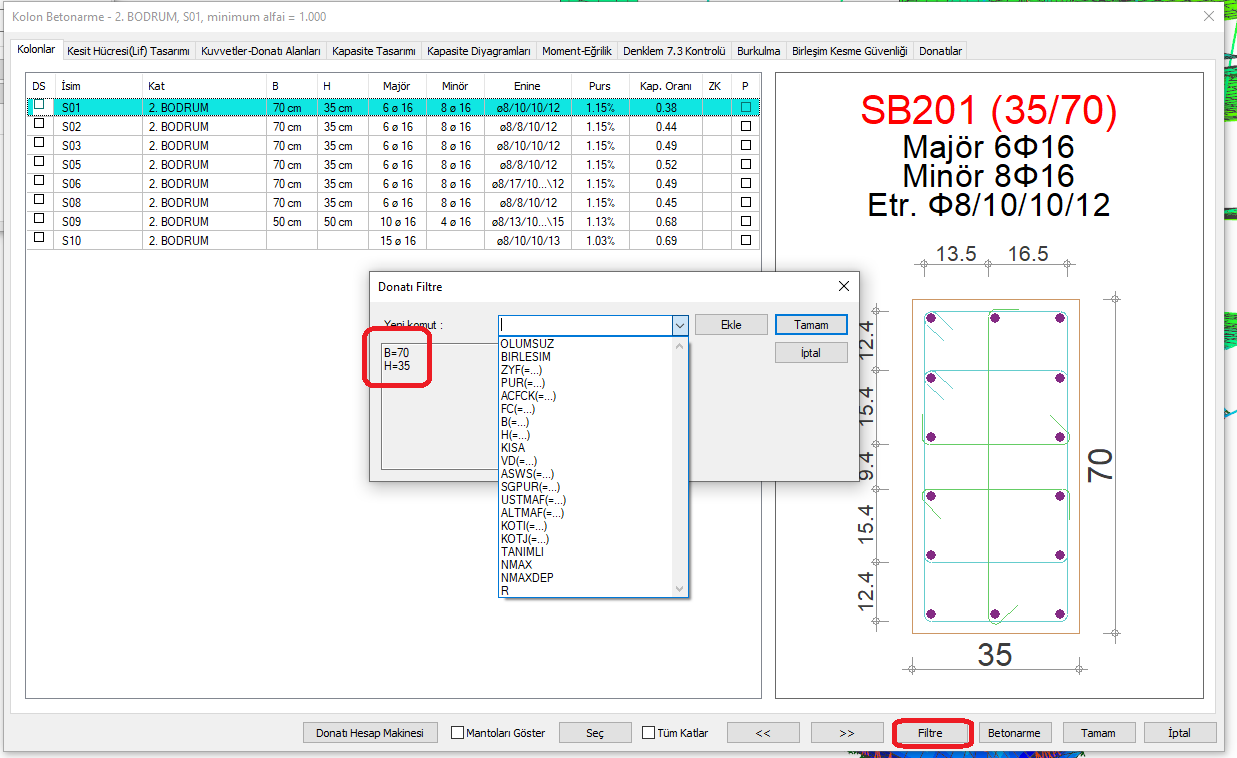This screenshot has height=758, width=1237.
Task: Close the Donatı Filtre dialog
Action: pos(844,286)
